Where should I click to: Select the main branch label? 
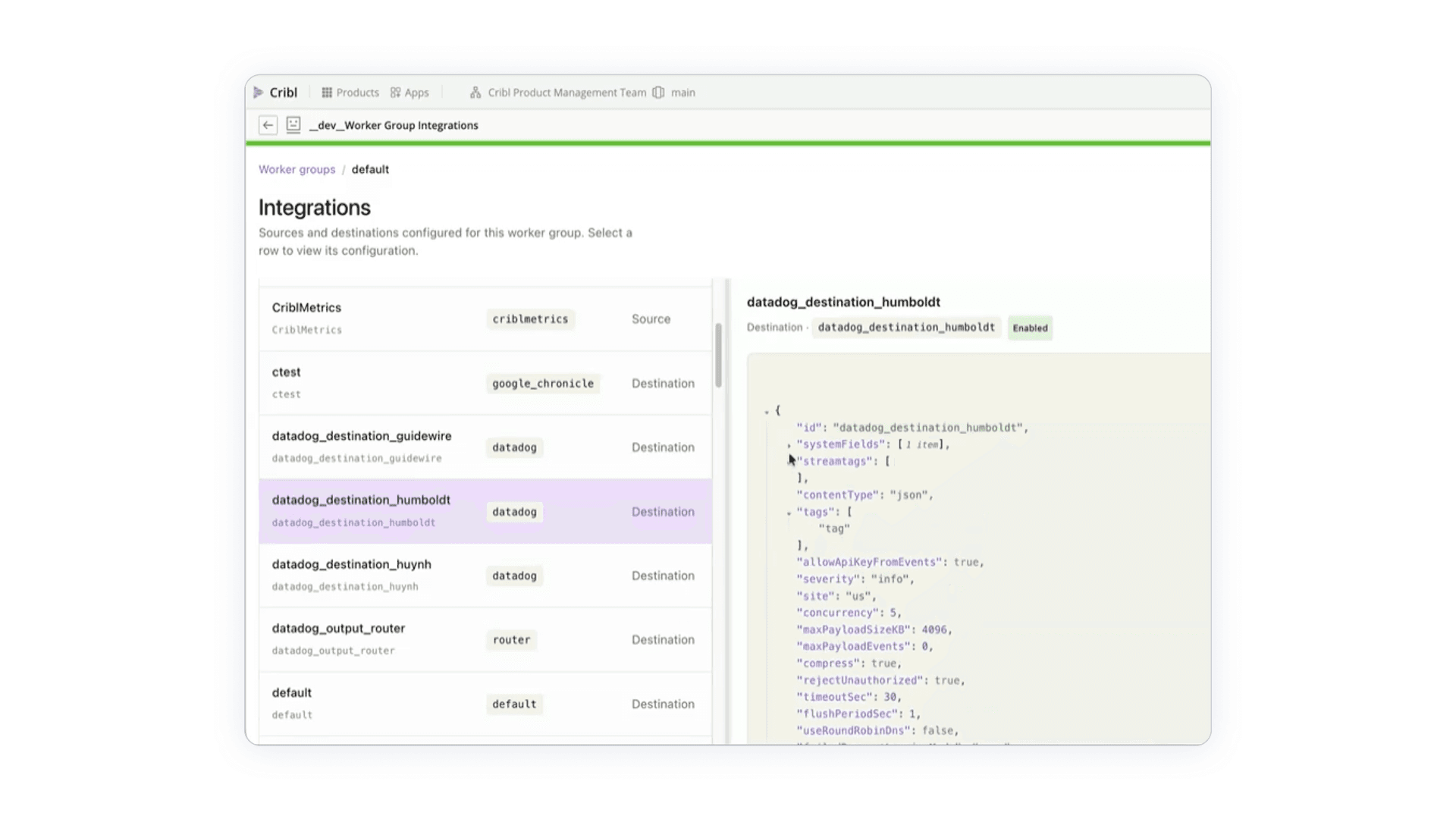[682, 93]
